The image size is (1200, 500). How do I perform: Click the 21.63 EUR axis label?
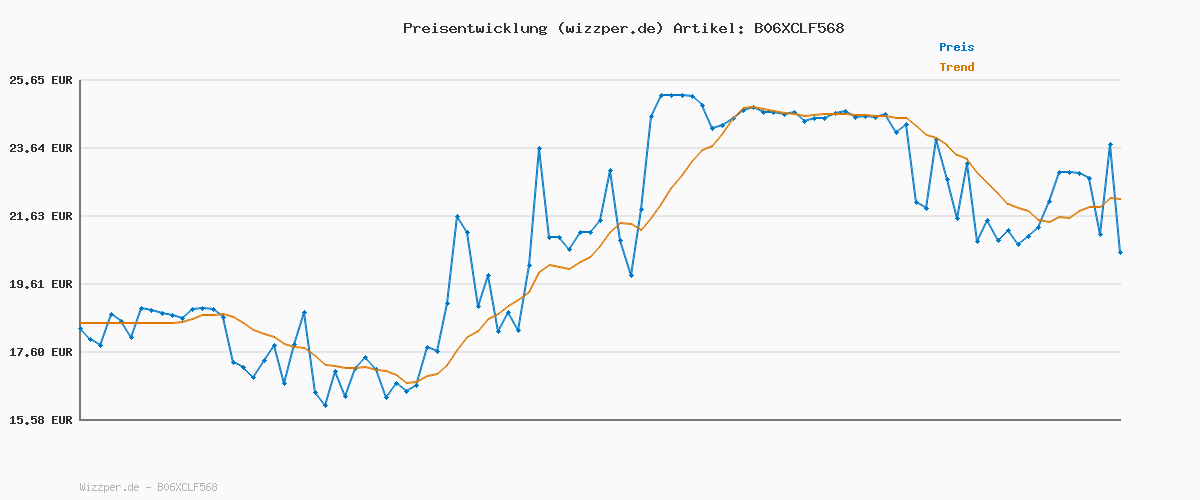pos(41,216)
